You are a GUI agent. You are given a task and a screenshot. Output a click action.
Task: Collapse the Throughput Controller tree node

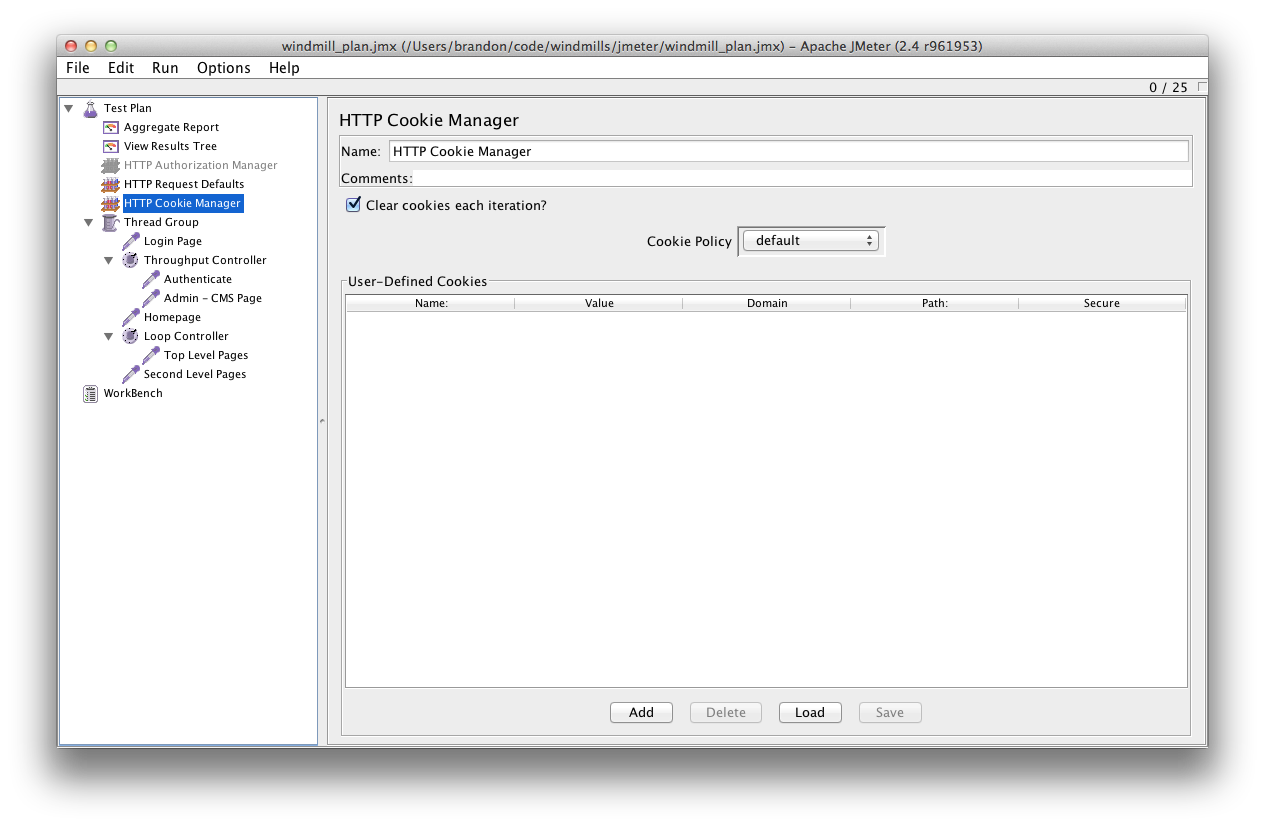point(109,260)
